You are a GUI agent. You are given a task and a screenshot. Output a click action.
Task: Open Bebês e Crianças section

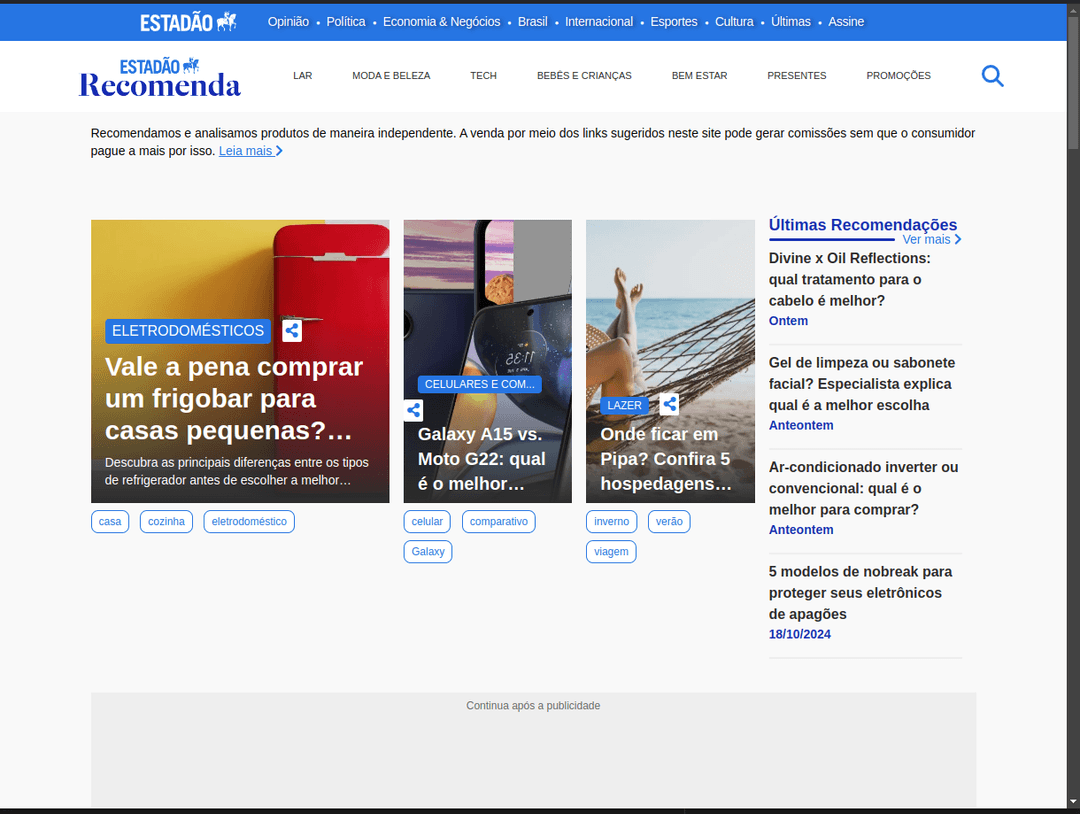584,76
